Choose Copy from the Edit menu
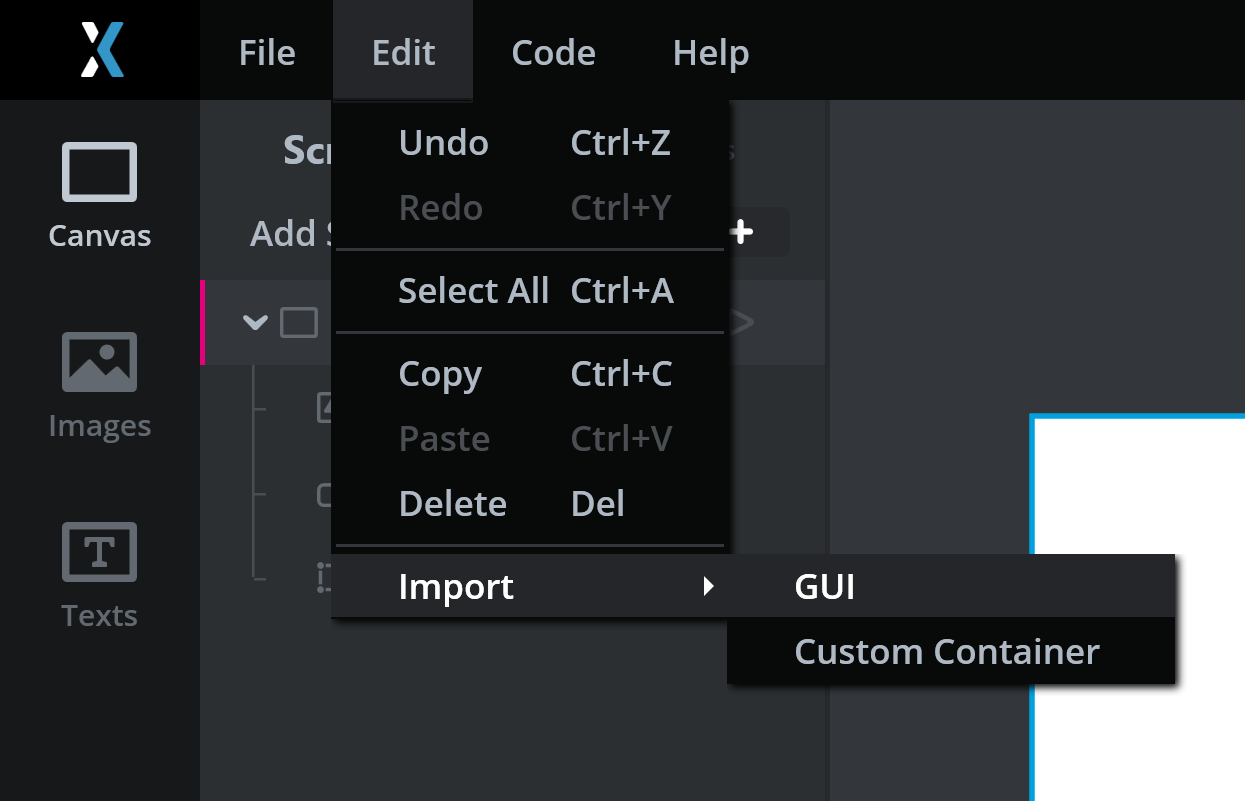This screenshot has width=1245, height=801. [x=440, y=373]
